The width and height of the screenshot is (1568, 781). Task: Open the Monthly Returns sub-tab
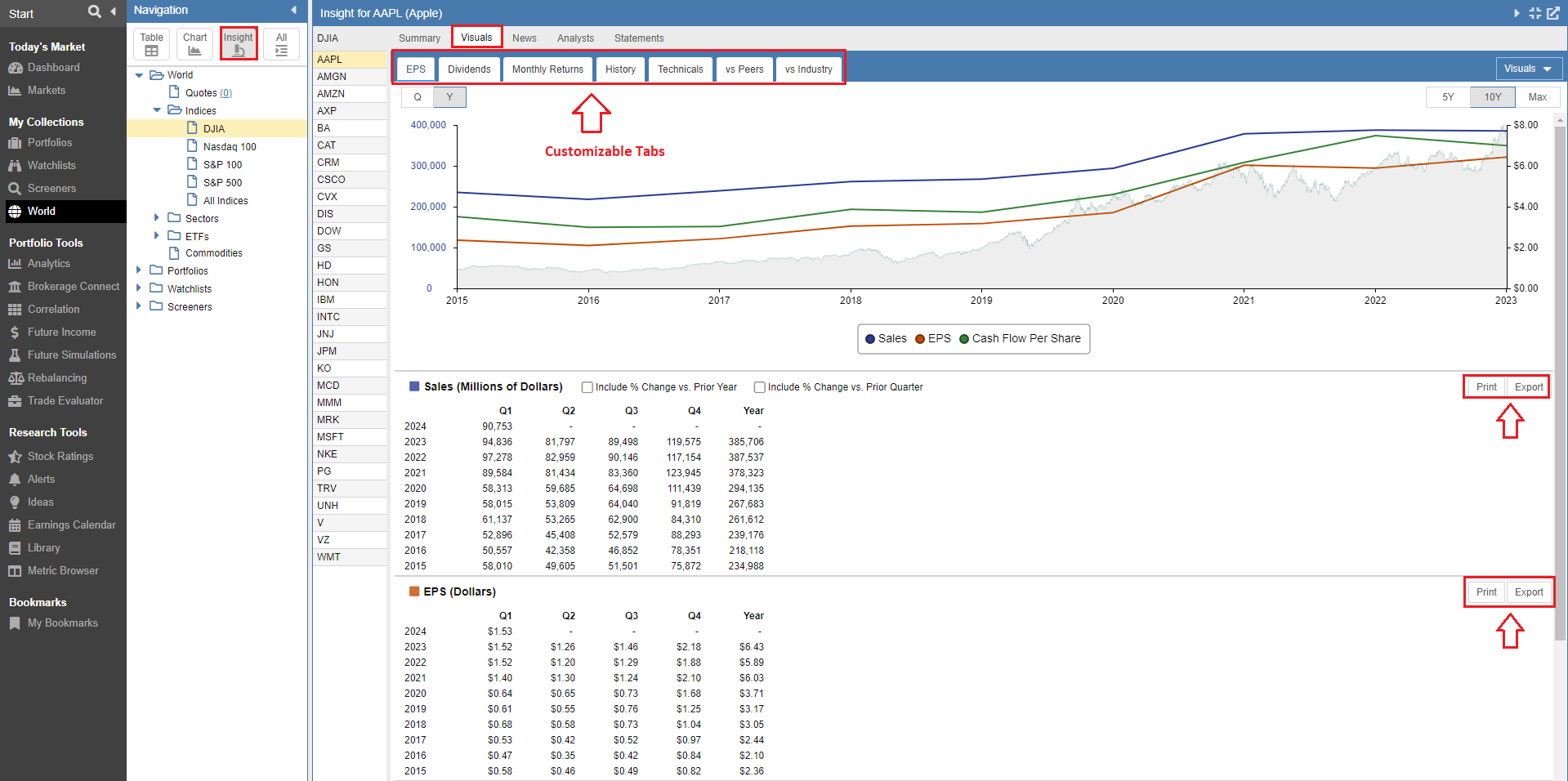point(547,69)
